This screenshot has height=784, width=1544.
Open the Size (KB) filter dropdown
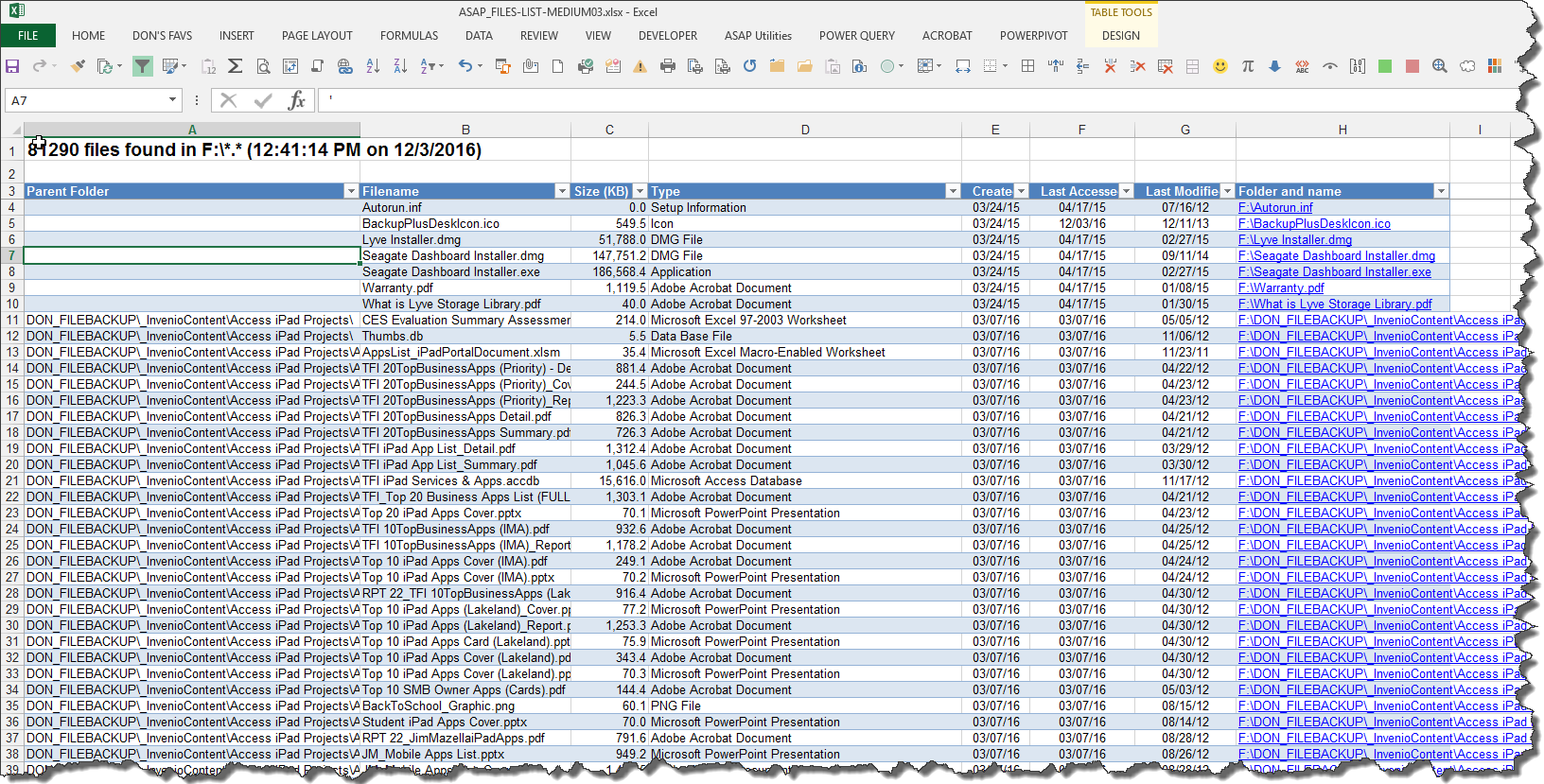640,191
